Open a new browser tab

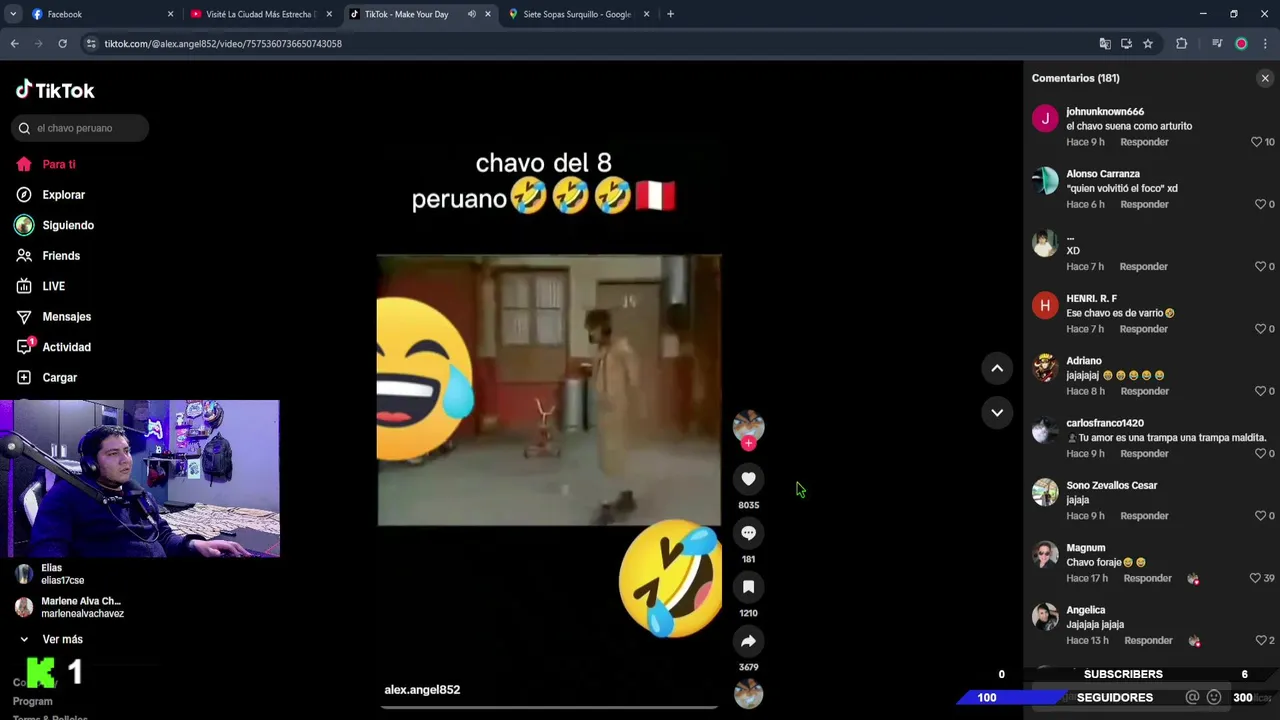(x=670, y=14)
